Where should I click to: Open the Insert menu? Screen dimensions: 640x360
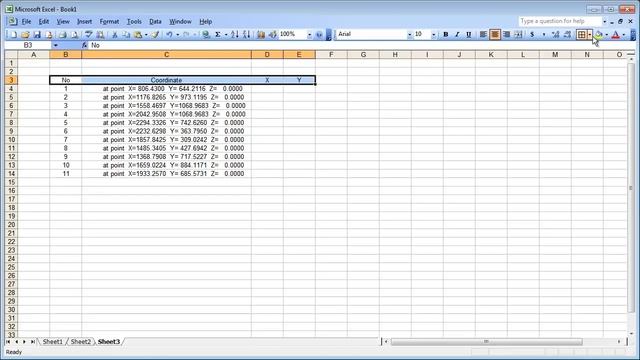pos(84,22)
